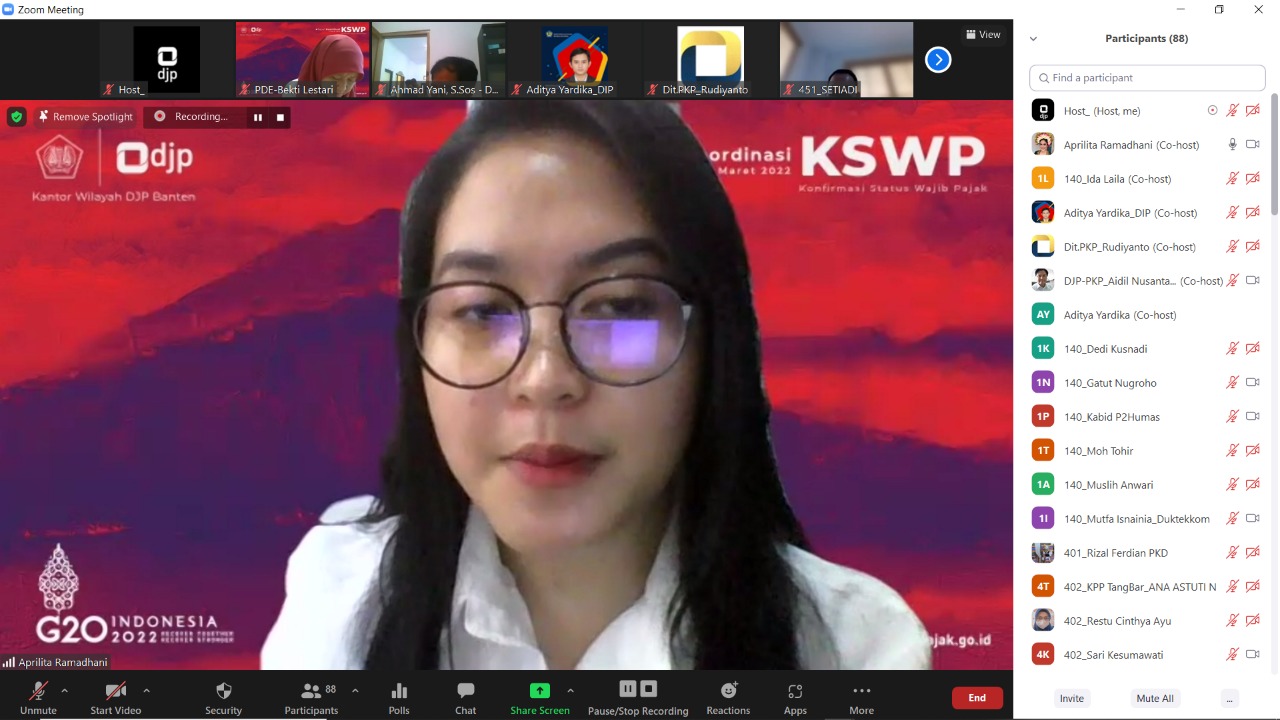Open the Security shield options
This screenshot has width=1280, height=720.
tap(223, 696)
